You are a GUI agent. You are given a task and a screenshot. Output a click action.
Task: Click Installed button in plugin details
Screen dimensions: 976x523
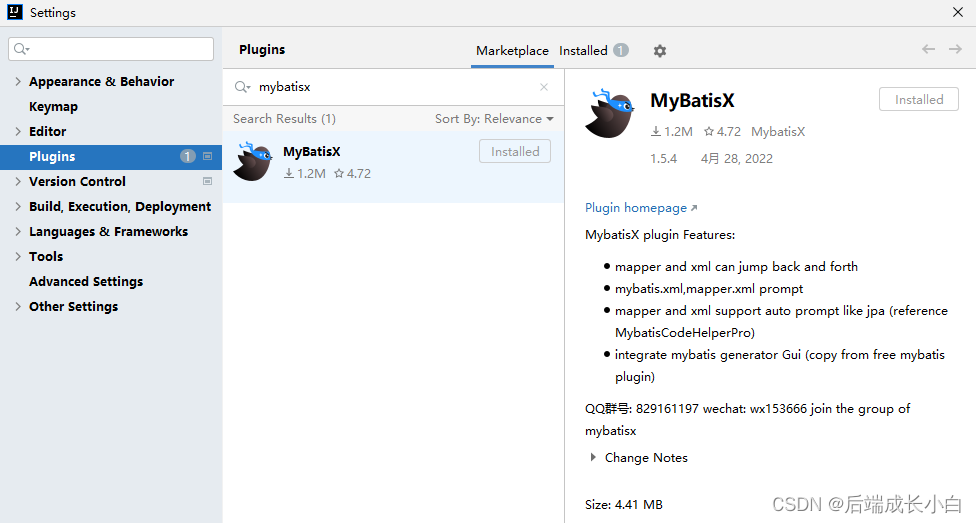coord(919,100)
